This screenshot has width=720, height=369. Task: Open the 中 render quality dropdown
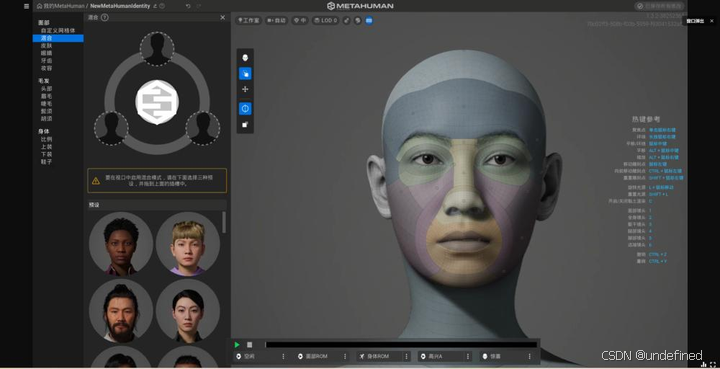tap(300, 21)
